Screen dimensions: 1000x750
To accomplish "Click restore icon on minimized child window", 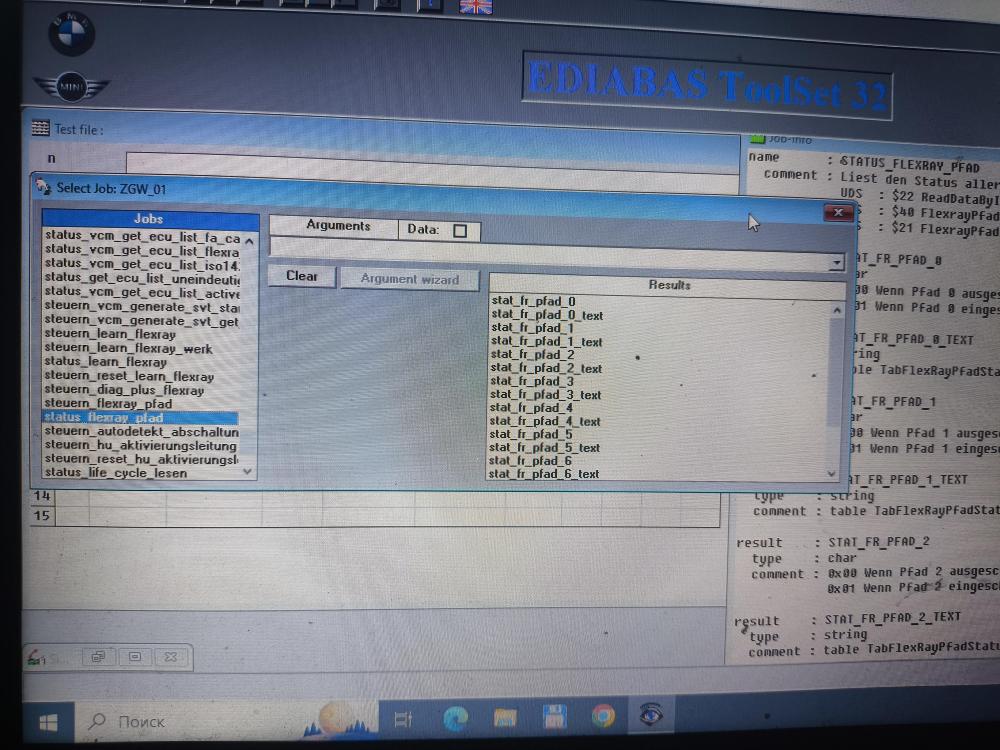I will click(x=98, y=656).
